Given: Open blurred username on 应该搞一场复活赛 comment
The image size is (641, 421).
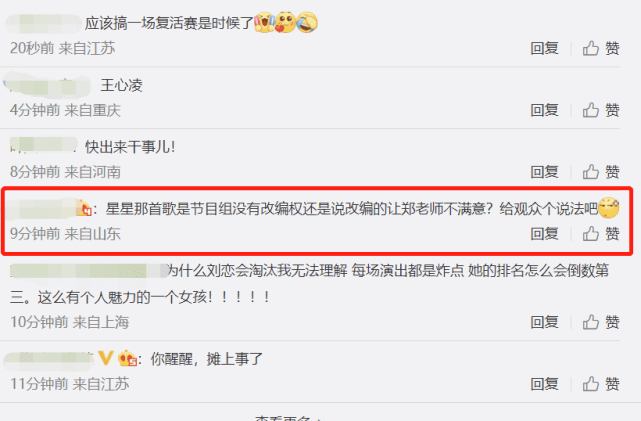Looking at the screenshot, I should [44, 23].
